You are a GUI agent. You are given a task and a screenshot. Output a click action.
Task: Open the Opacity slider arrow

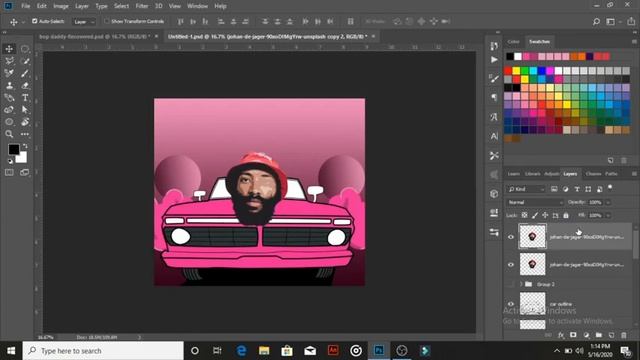pyautogui.click(x=608, y=202)
